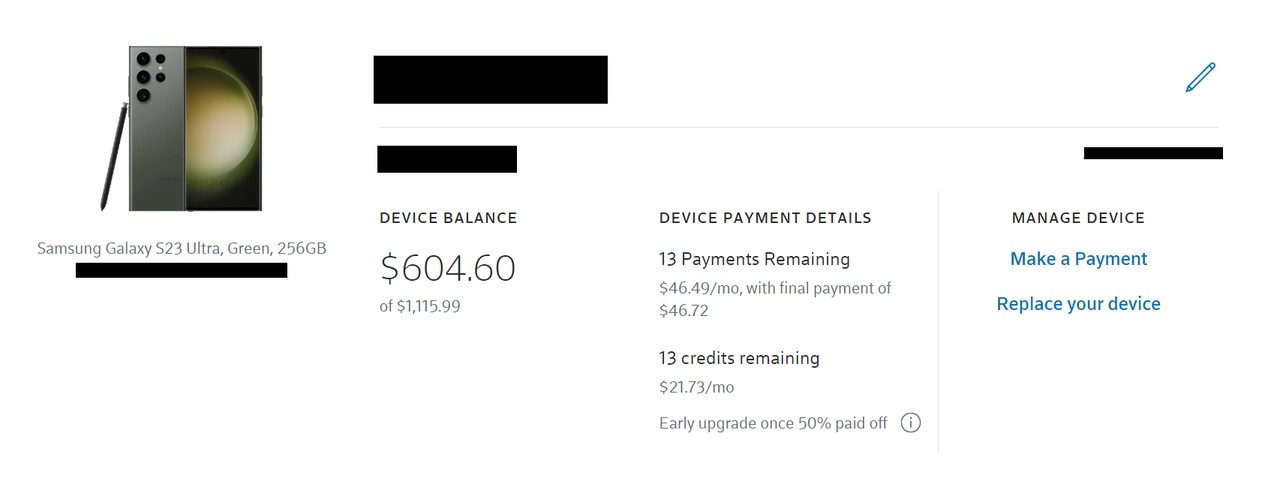Click the DEVICE BALANCE heading

click(x=448, y=218)
